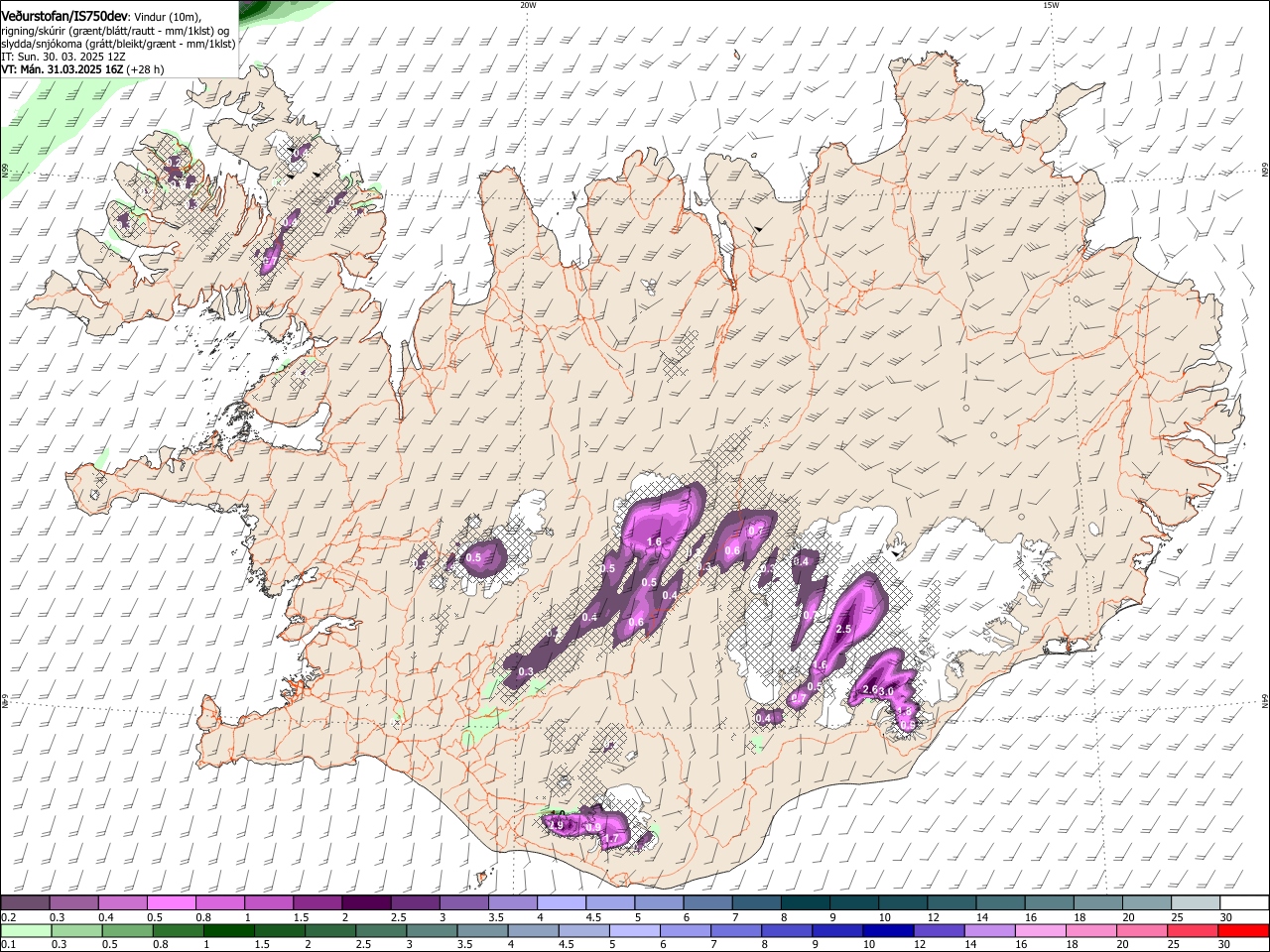Click the pale green '0.1' swatch in lower legend
Image resolution: width=1270 pixels, height=952 pixels.
click(x=26, y=930)
